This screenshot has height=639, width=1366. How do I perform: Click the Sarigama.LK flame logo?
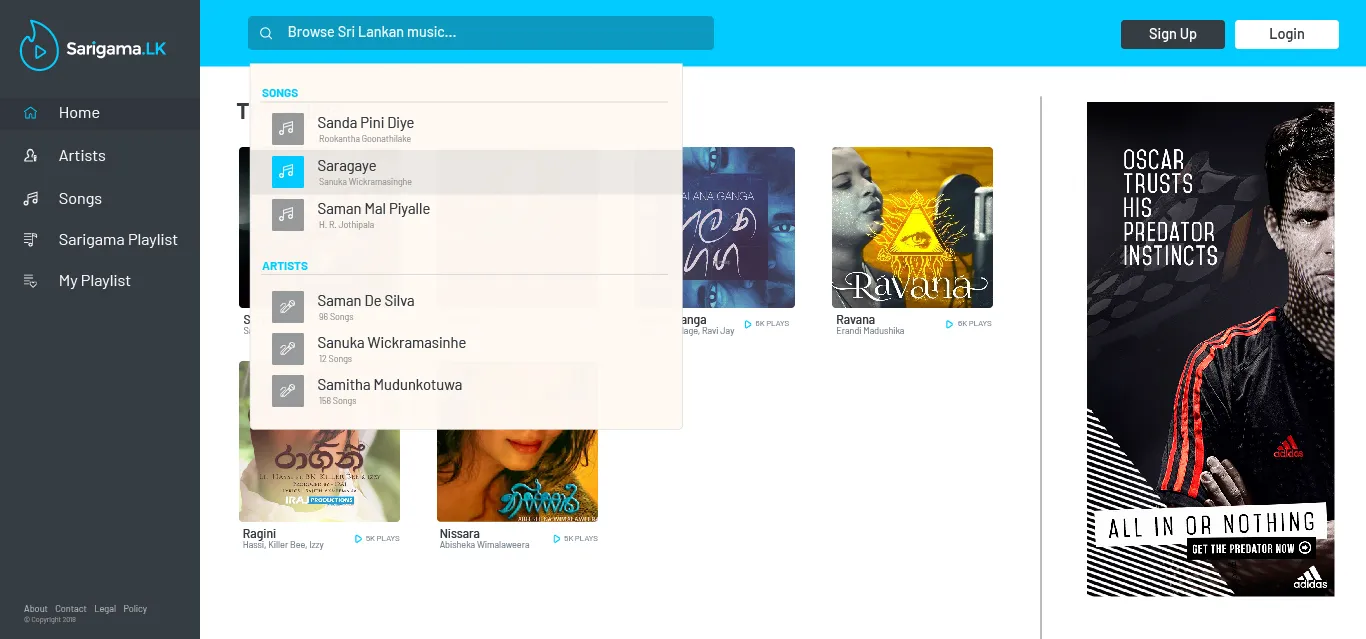[x=40, y=46]
